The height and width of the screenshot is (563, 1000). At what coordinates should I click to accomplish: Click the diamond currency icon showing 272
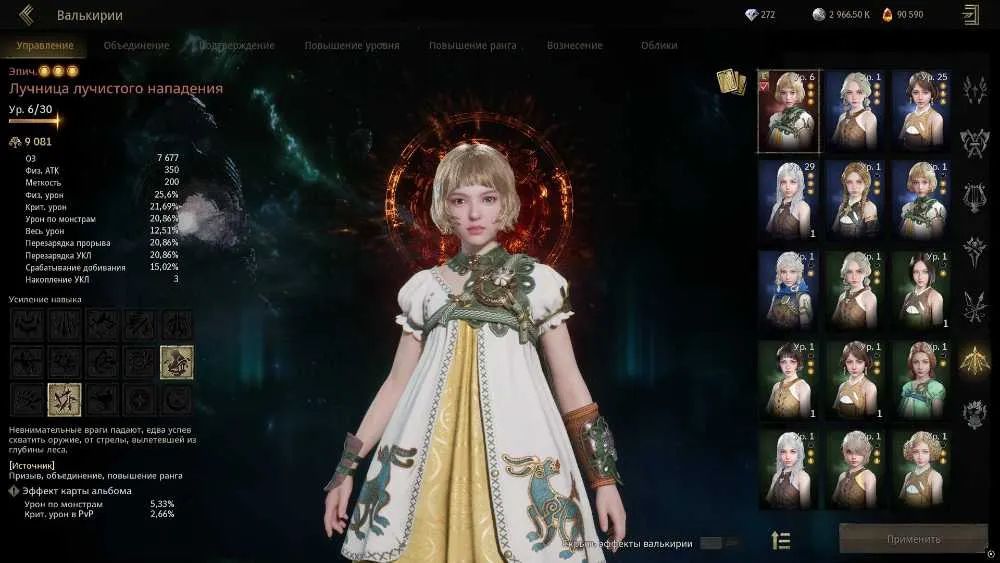(751, 14)
